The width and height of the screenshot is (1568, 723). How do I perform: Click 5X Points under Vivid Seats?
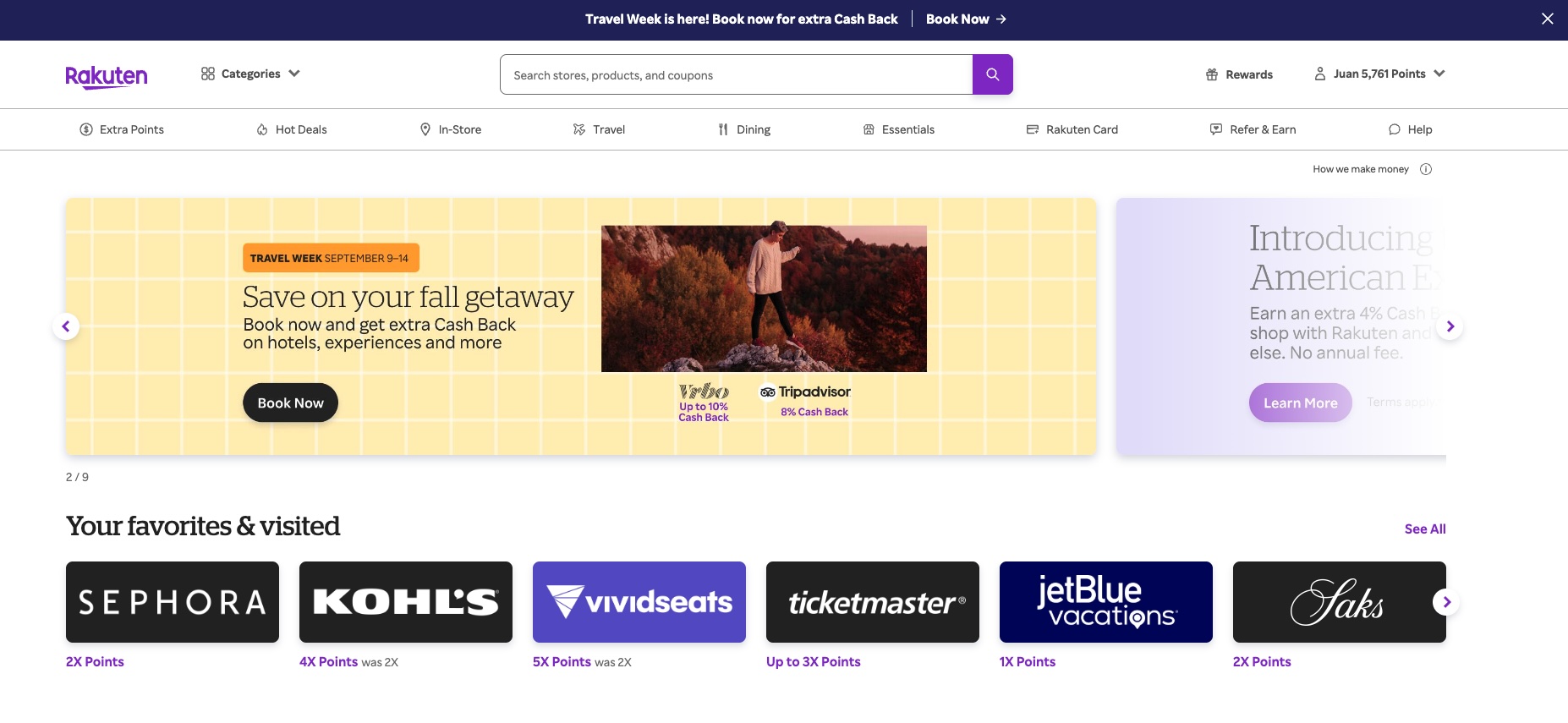[562, 661]
